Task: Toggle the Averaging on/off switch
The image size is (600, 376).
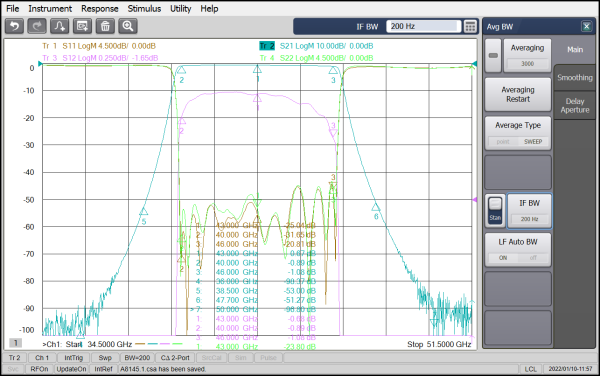Action: pyautogui.click(x=493, y=56)
